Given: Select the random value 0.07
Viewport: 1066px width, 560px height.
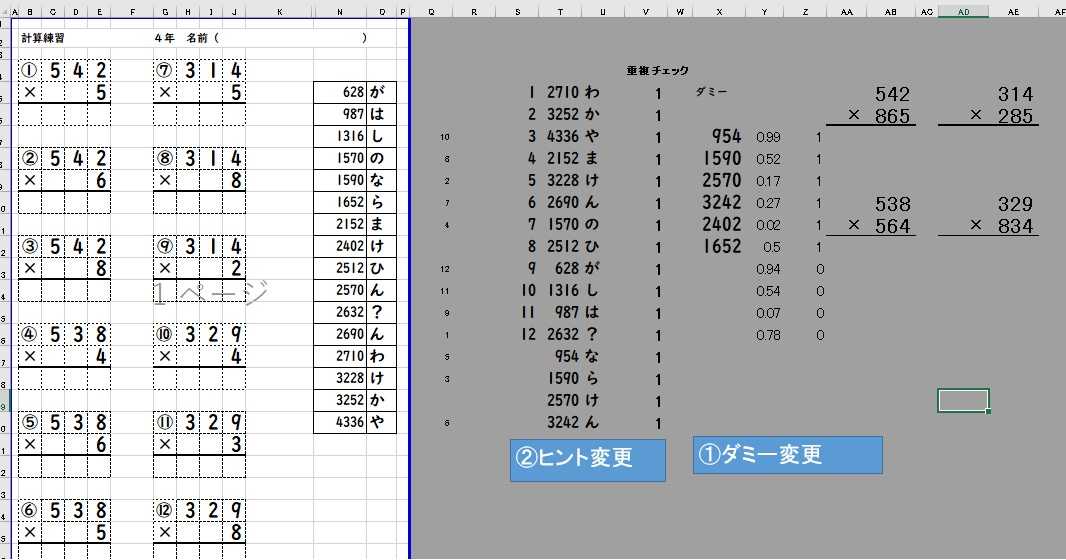Looking at the screenshot, I should 768,313.
